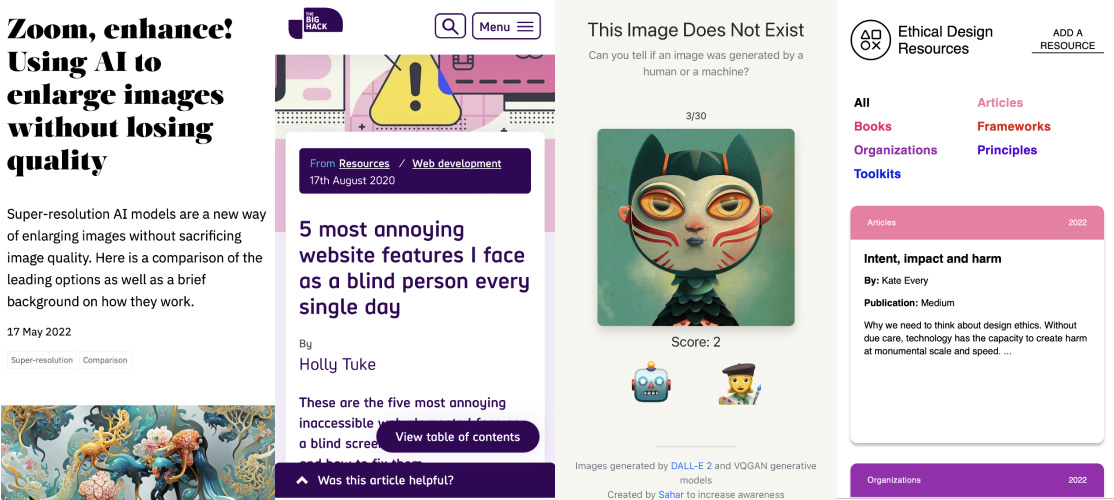The image size is (1114, 500).
Task: Open the Menu hamburger button
Action: click(x=506, y=26)
